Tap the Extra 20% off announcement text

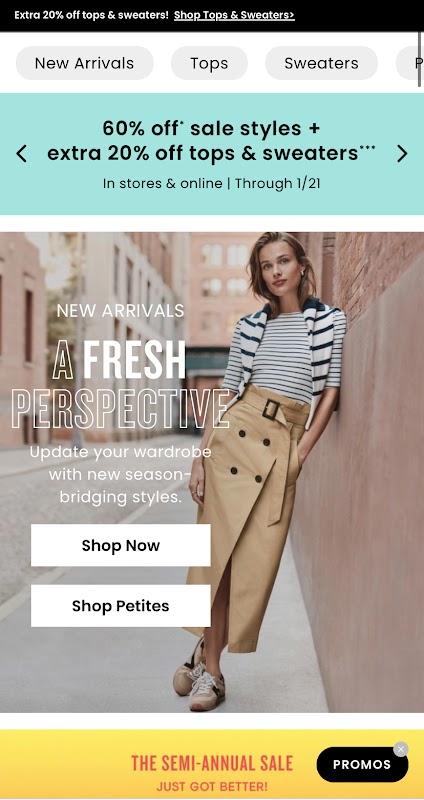(x=91, y=15)
